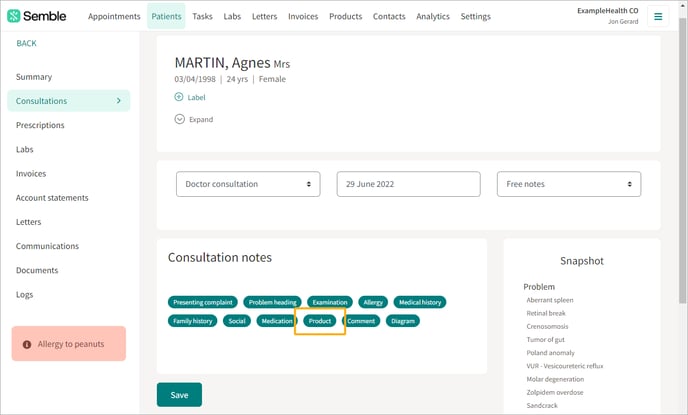The height and width of the screenshot is (415, 688).
Task: Click the Semble logo icon
Action: (14, 16)
